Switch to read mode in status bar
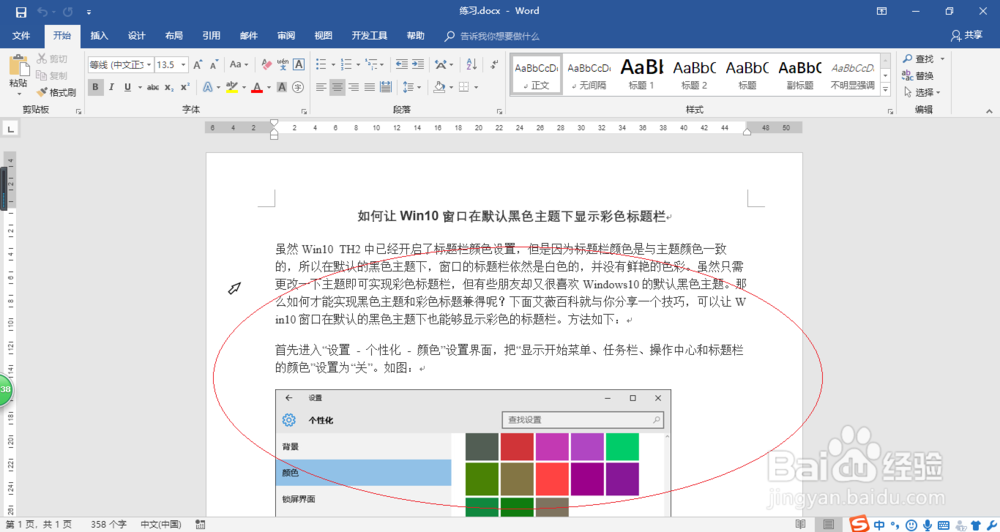This screenshot has height=532, width=1000. click(801, 524)
